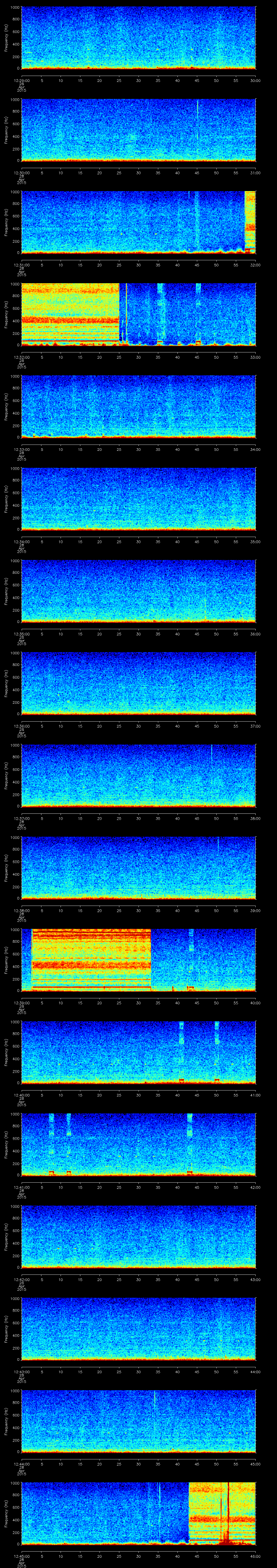277x1568 pixels.
Task: Click the 12:42:00 start time label
Action: 21,1279
